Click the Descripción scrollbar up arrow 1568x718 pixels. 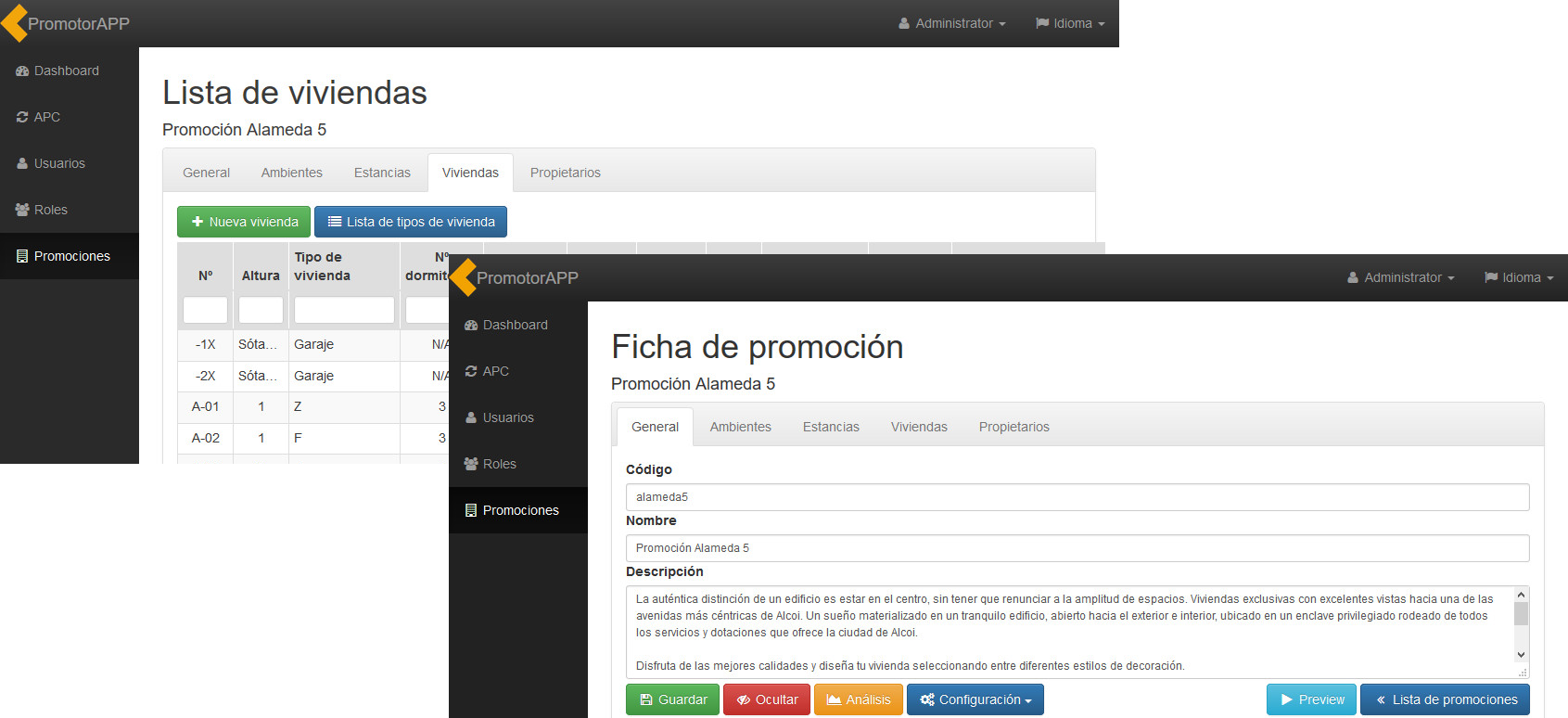pos(1521,595)
